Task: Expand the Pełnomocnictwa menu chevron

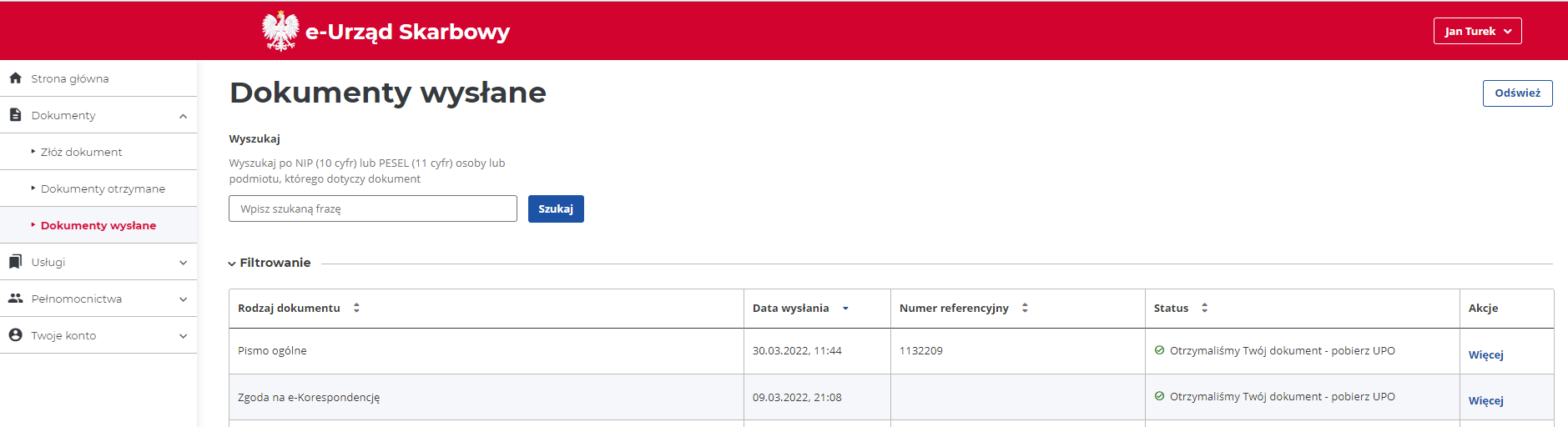Action: (183, 299)
